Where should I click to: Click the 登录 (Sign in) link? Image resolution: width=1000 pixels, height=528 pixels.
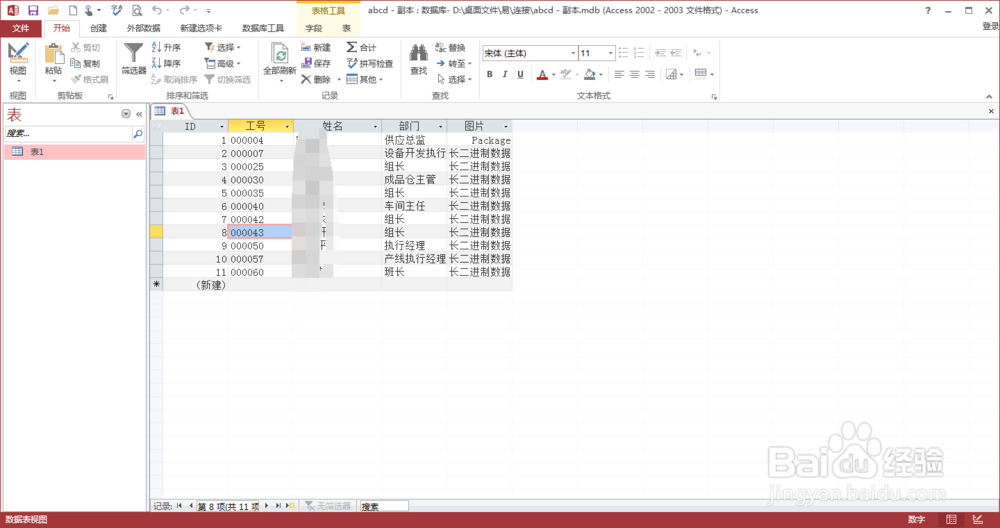(x=990, y=27)
